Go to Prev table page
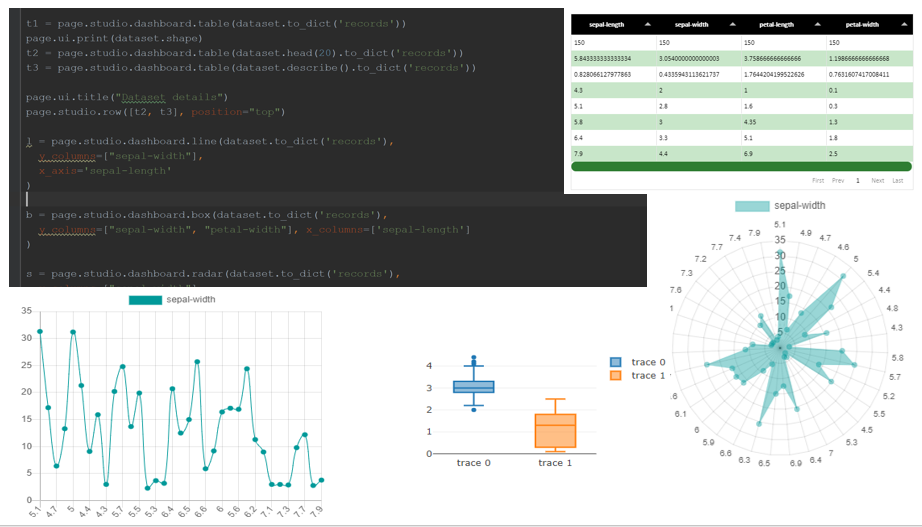This screenshot has height=527, width=922. point(838,180)
